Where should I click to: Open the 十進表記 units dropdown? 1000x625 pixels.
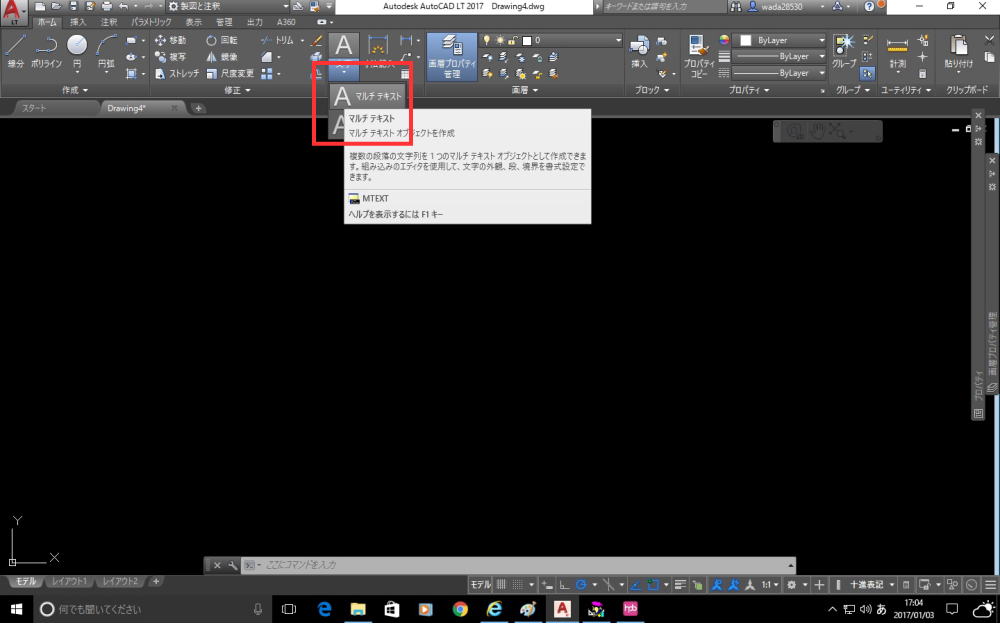point(871,585)
